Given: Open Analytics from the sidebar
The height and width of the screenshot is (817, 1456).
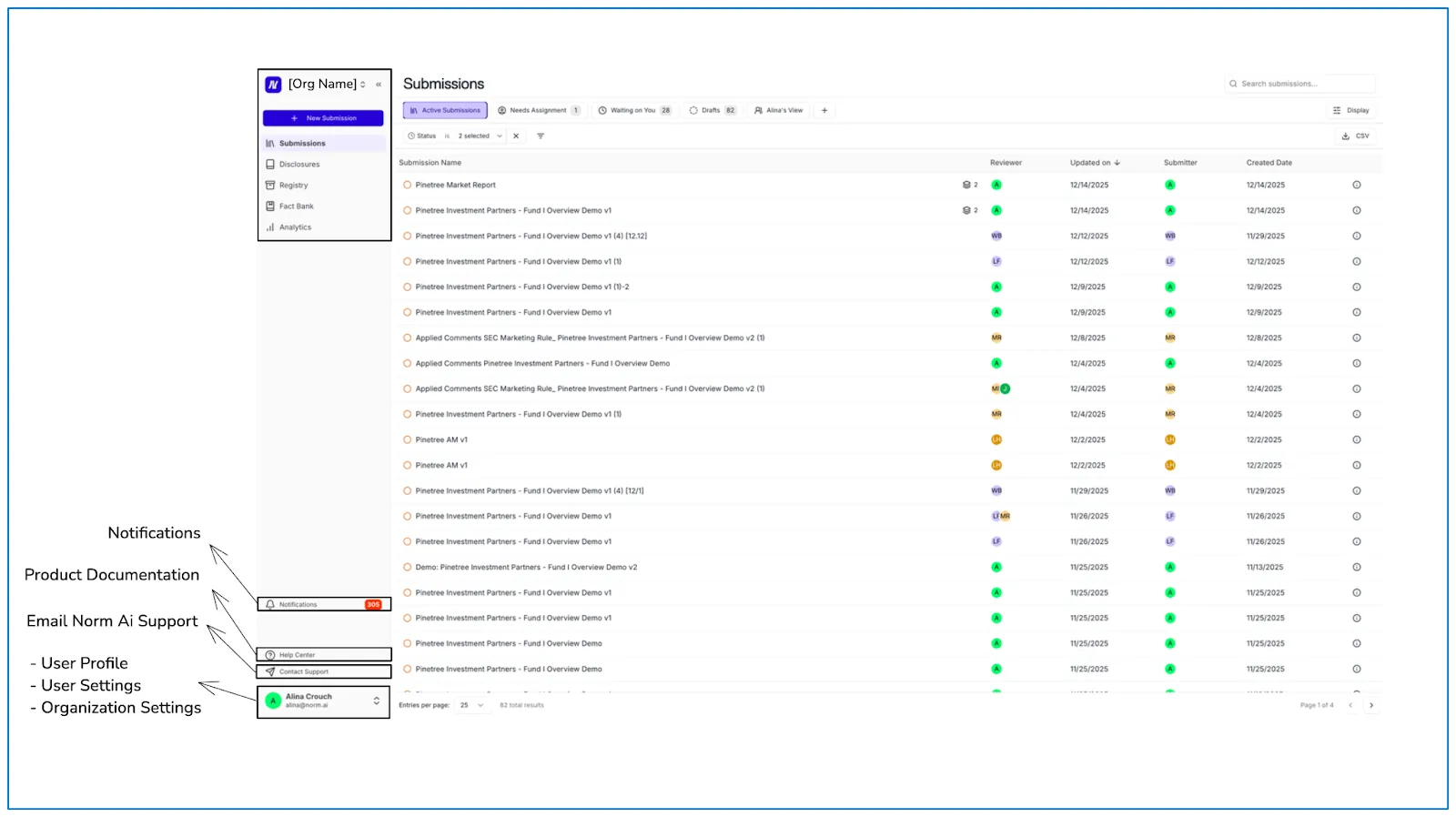Looking at the screenshot, I should 324,227.
